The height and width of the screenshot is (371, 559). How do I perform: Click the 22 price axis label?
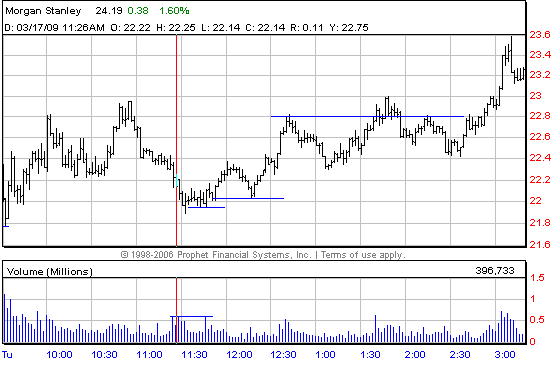coord(535,201)
